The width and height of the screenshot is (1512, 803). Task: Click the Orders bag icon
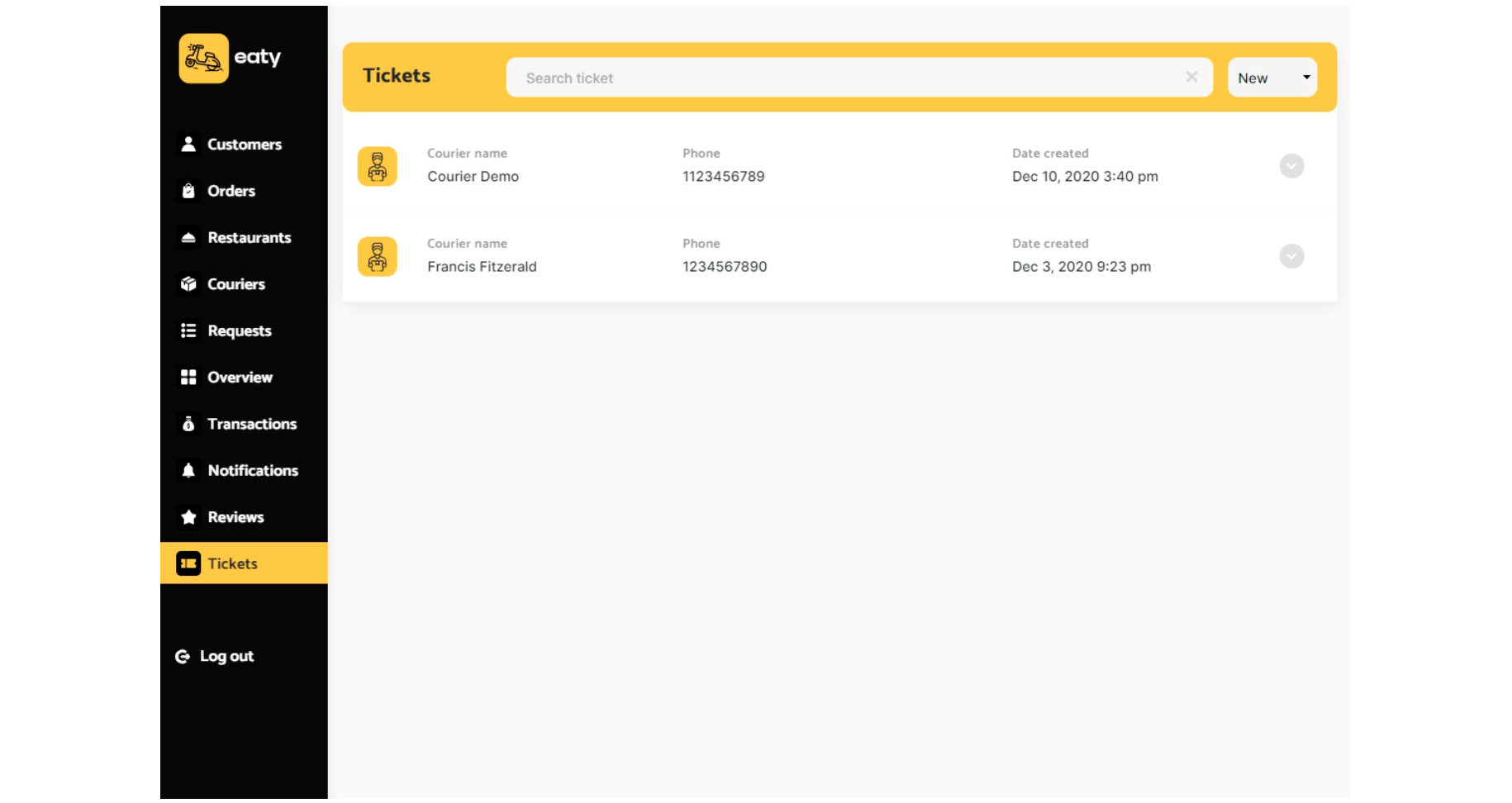pyautogui.click(x=188, y=191)
